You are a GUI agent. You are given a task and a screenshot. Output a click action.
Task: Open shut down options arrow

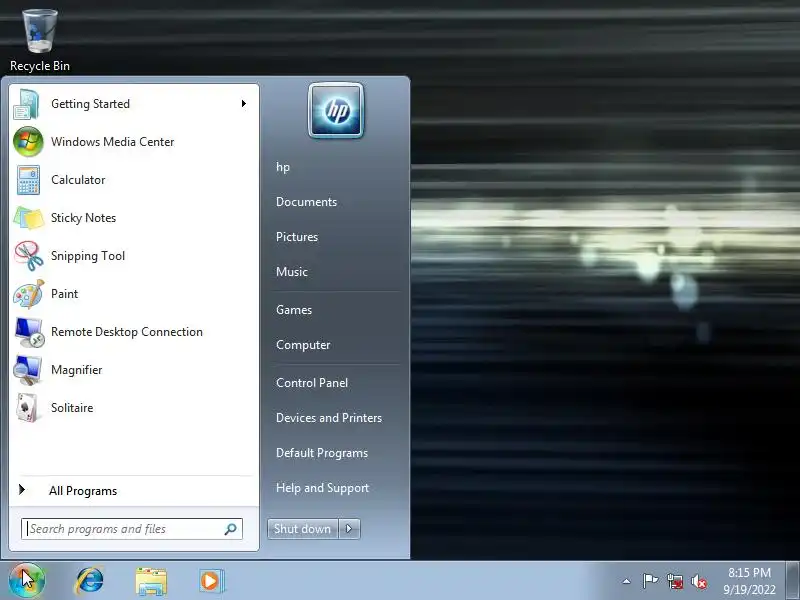coord(349,529)
